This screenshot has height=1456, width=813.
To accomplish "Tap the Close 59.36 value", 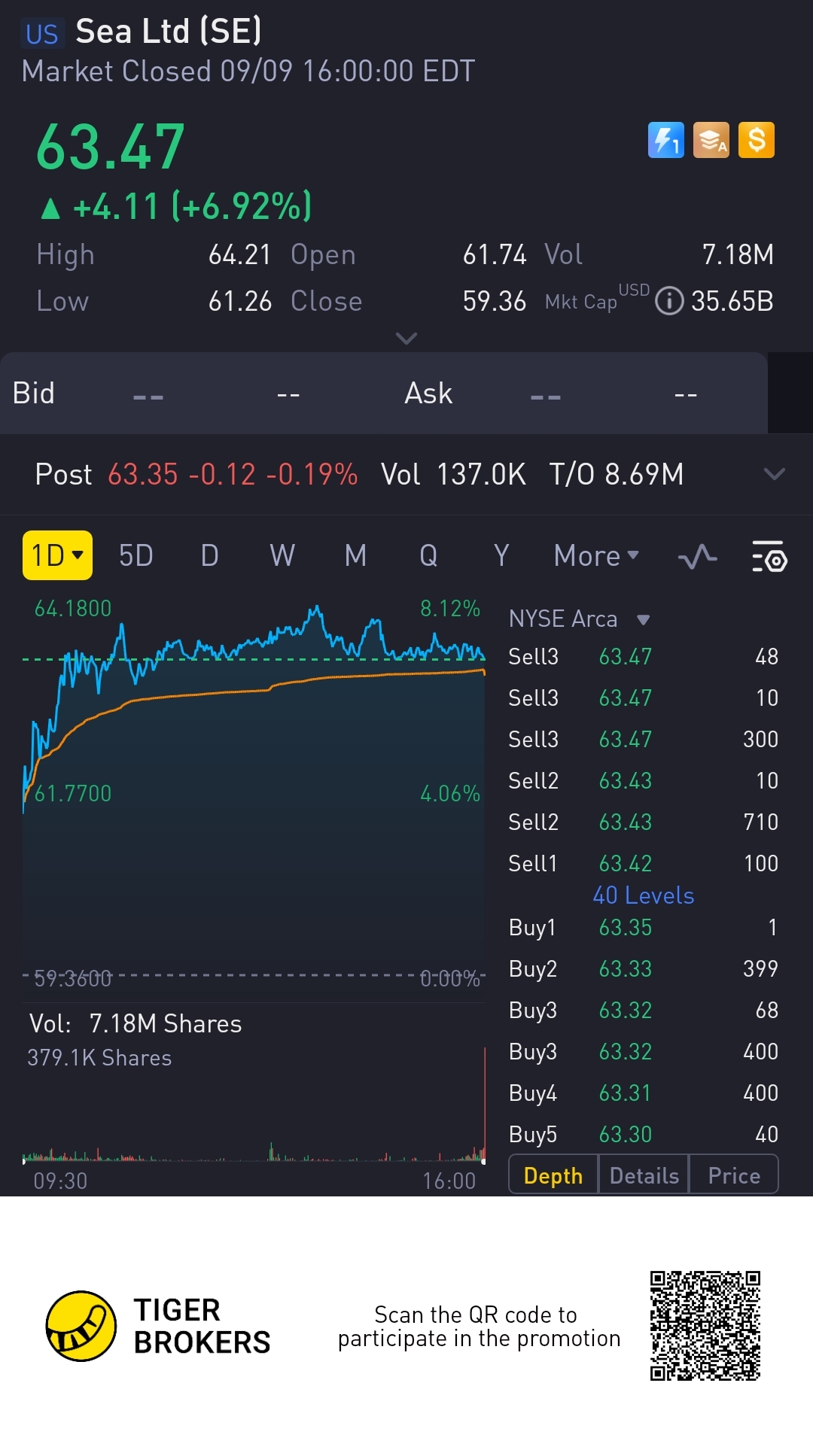I will pyautogui.click(x=494, y=301).
